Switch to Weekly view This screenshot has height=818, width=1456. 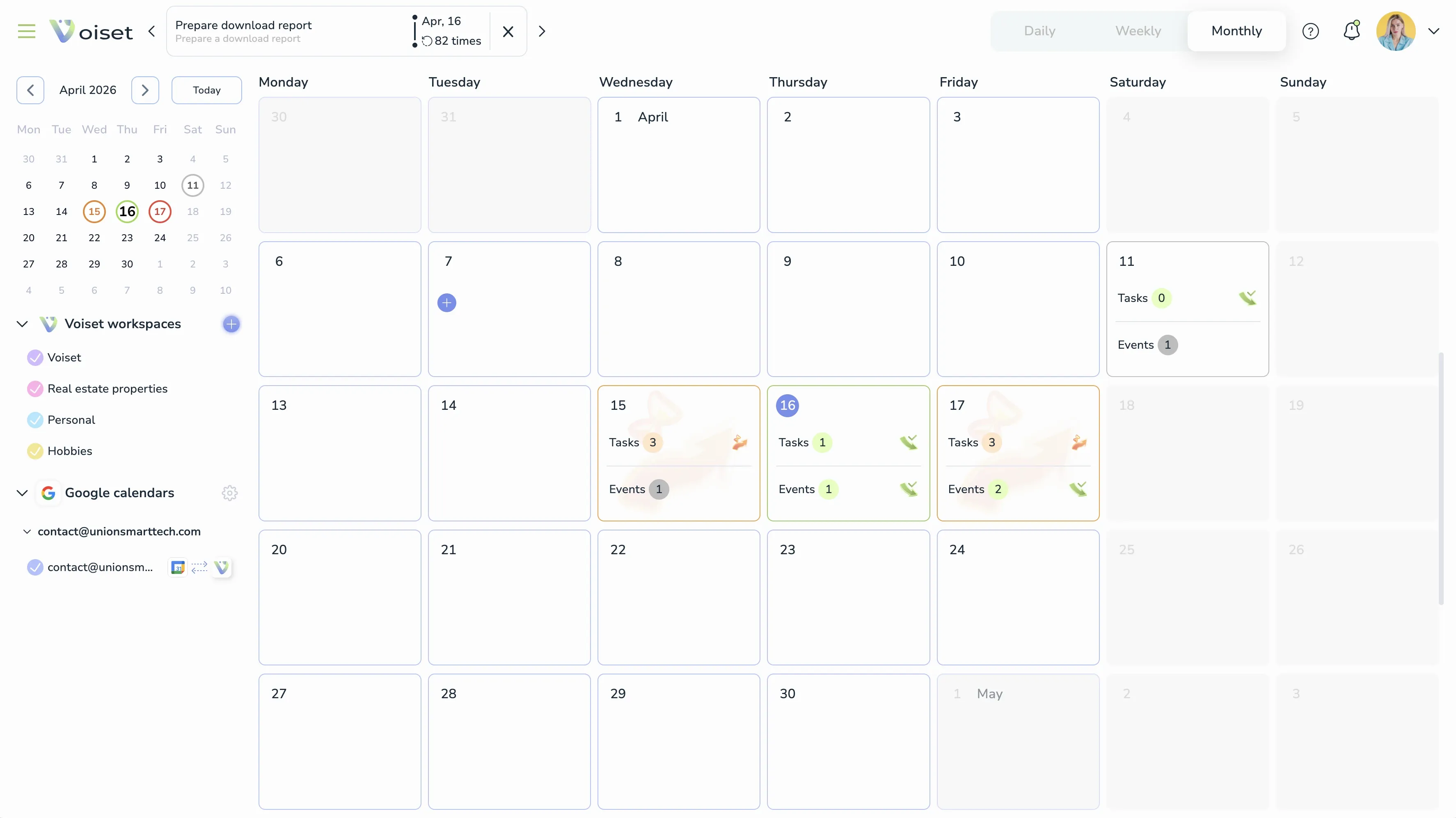(x=1138, y=31)
